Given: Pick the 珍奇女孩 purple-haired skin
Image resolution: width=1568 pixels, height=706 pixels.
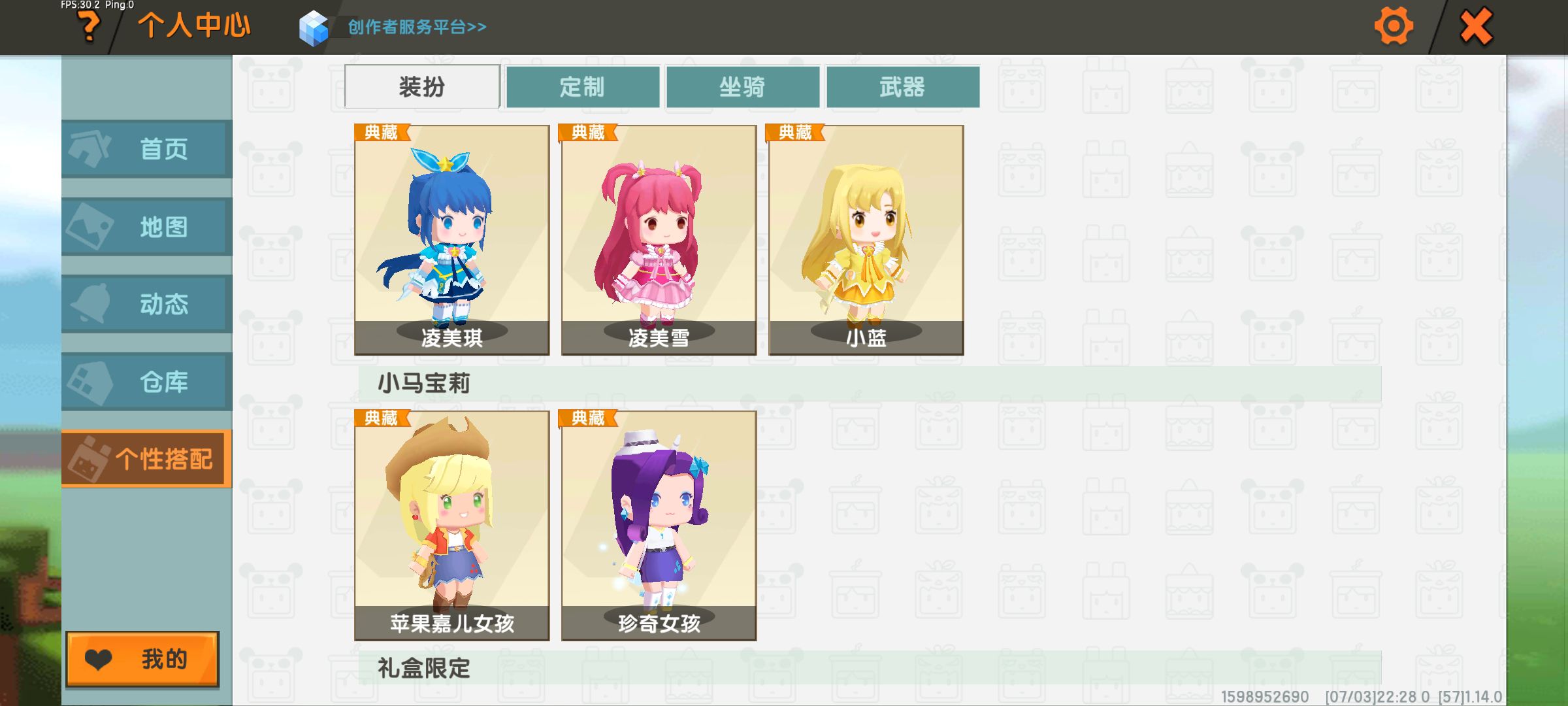Looking at the screenshot, I should [x=659, y=526].
